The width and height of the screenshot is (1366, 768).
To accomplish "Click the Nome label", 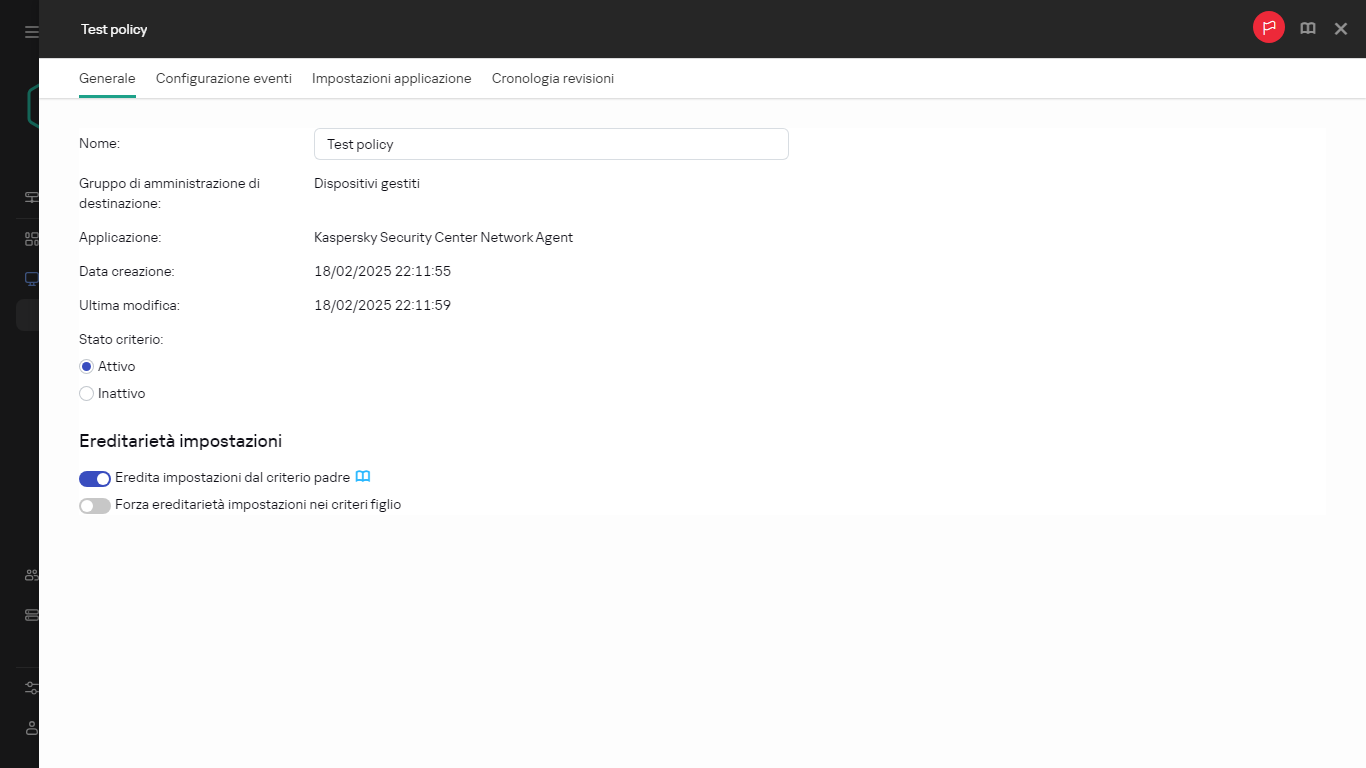I will point(99,144).
